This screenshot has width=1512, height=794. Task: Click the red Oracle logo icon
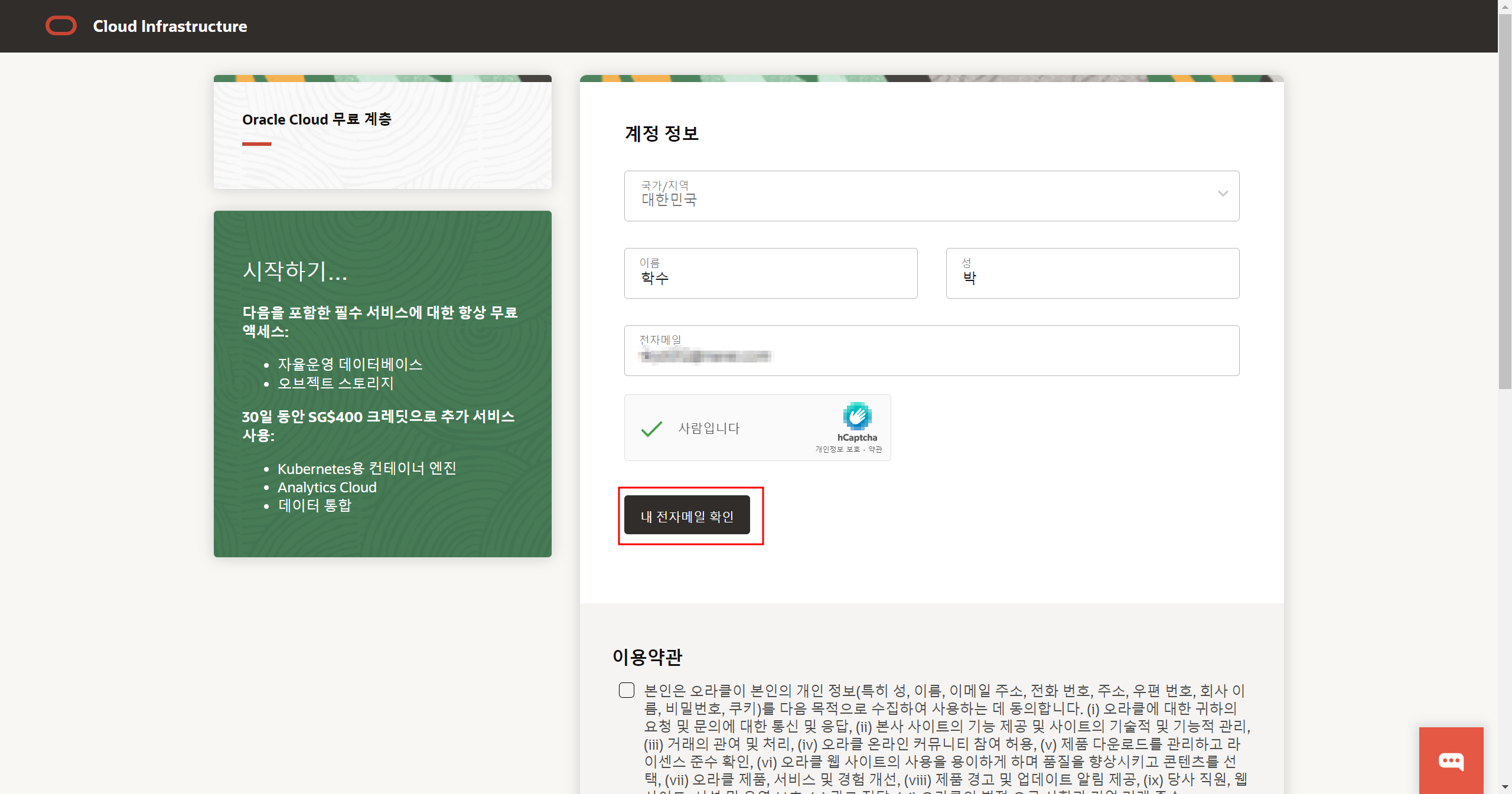61,26
